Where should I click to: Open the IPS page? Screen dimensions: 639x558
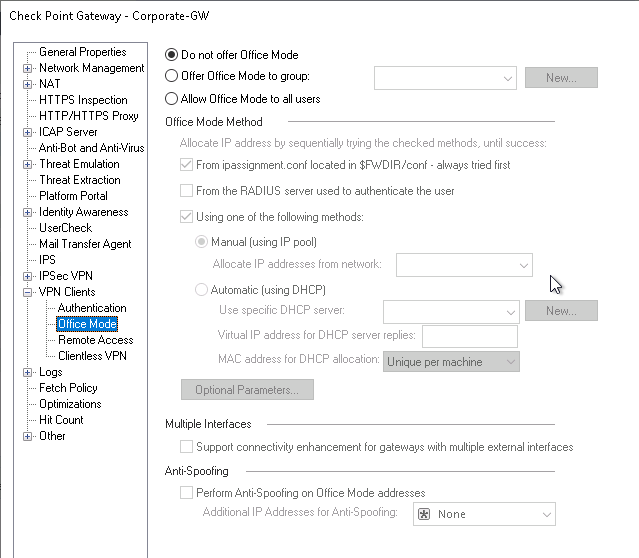tap(47, 260)
